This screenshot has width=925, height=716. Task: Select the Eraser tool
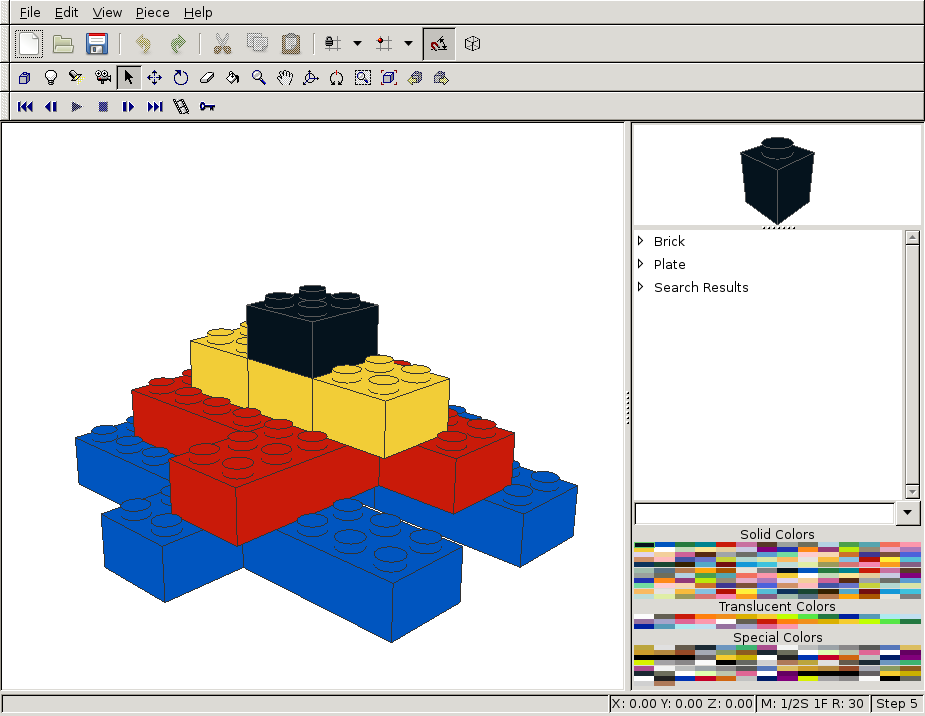point(207,78)
